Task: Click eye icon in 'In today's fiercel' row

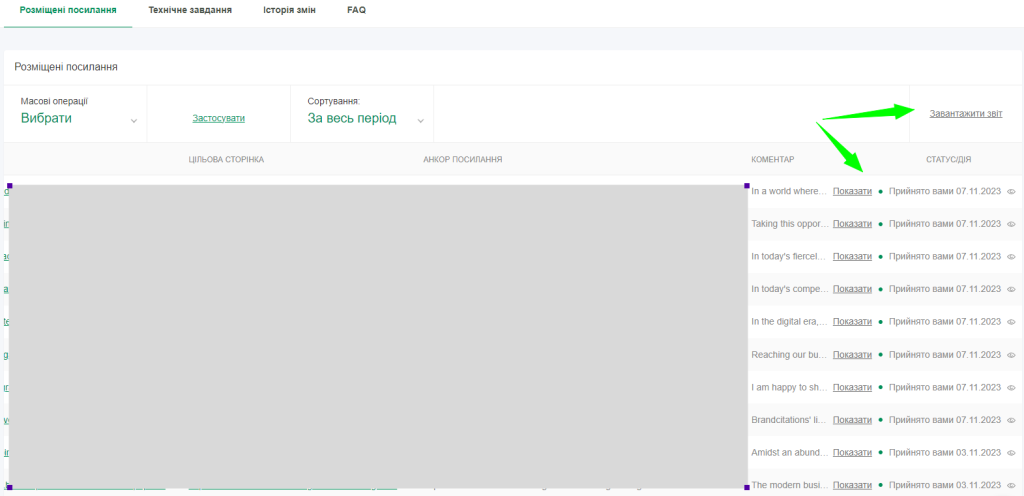Action: coord(1011,256)
